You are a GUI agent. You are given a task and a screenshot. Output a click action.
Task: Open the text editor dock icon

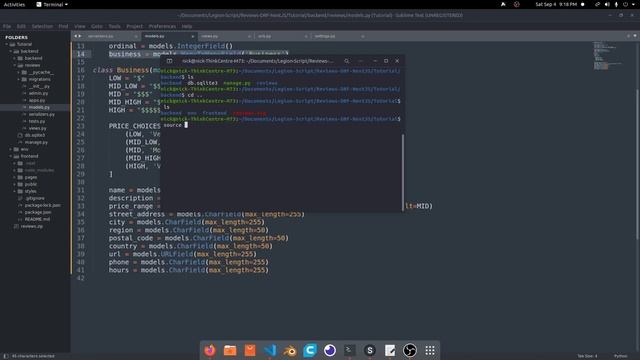click(x=390, y=350)
